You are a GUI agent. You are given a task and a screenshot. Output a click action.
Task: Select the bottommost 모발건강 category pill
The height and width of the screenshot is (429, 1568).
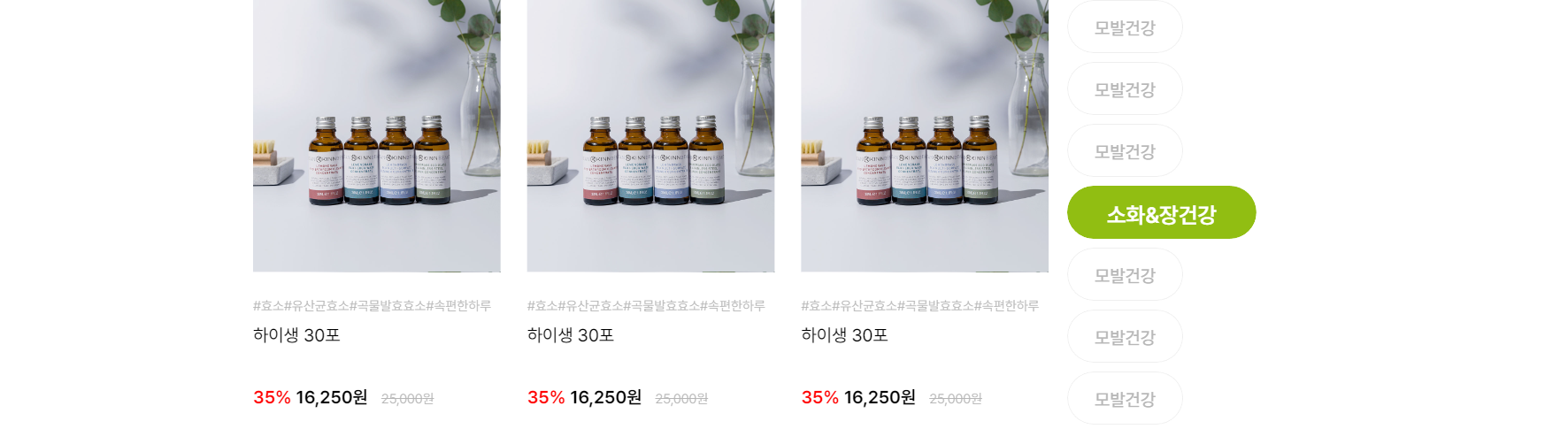[x=1125, y=398]
